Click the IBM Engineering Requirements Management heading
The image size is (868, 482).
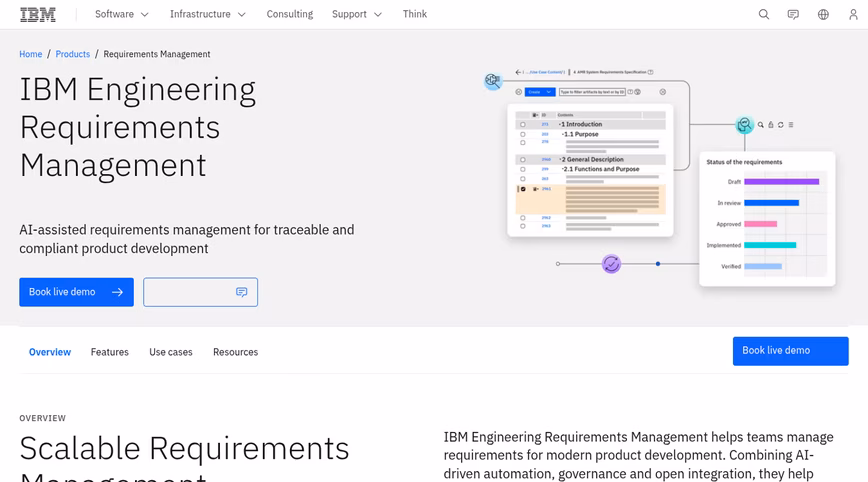coord(138,127)
